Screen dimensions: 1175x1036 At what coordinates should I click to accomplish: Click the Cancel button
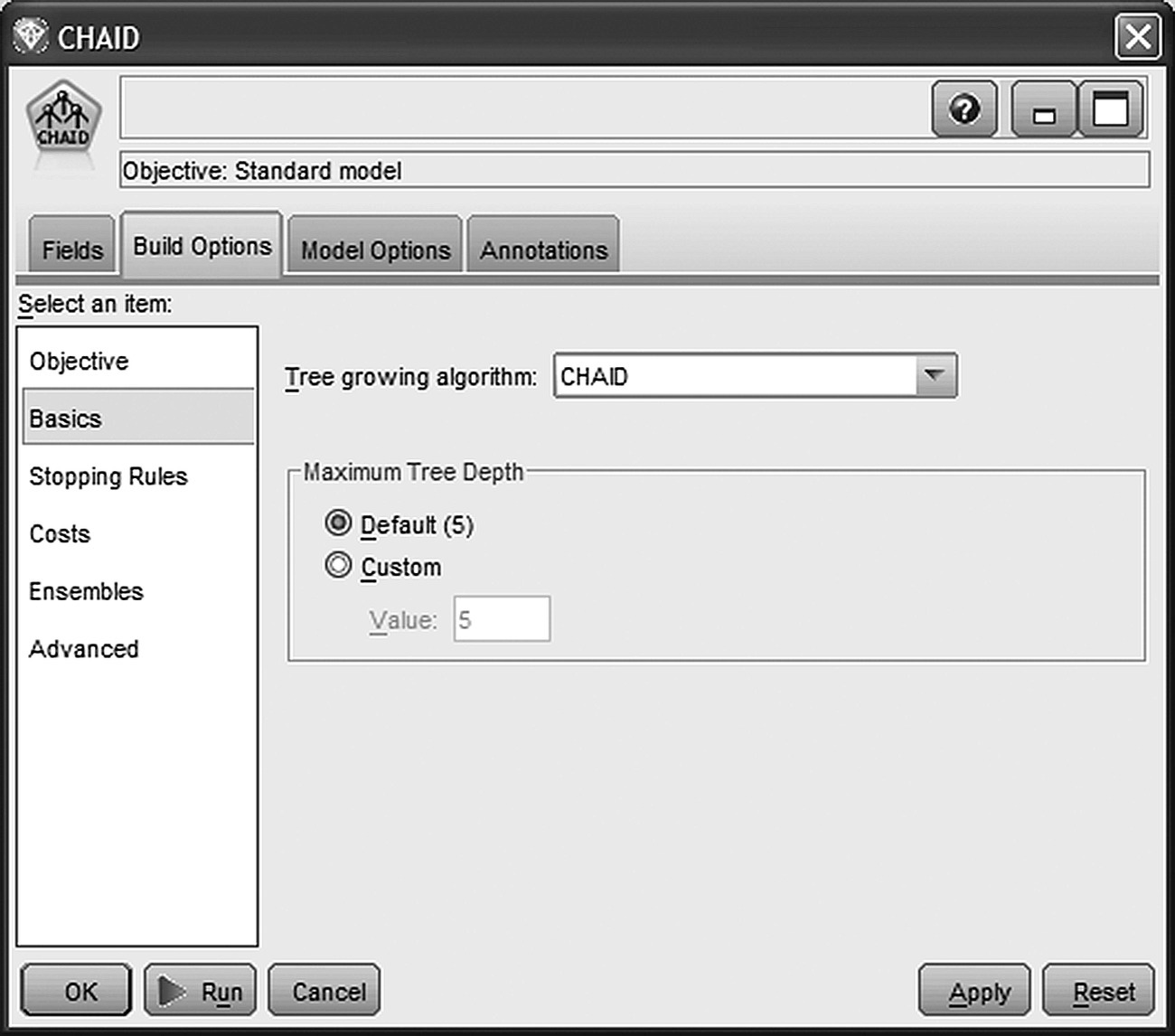coord(324,991)
